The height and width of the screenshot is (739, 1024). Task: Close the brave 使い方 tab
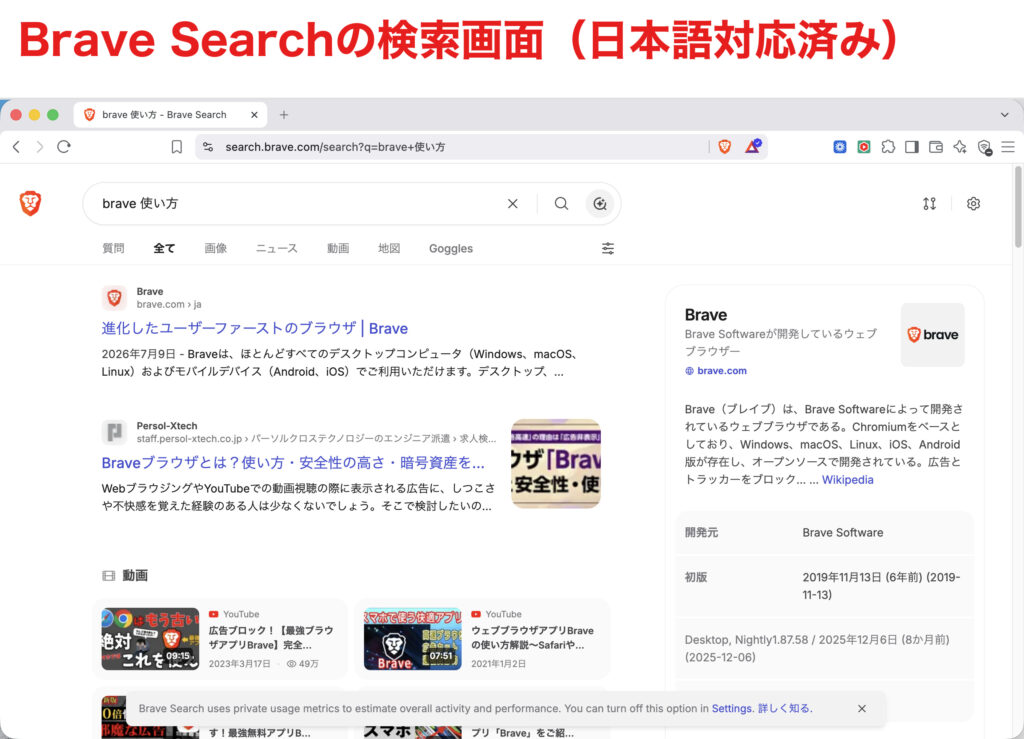tap(254, 115)
